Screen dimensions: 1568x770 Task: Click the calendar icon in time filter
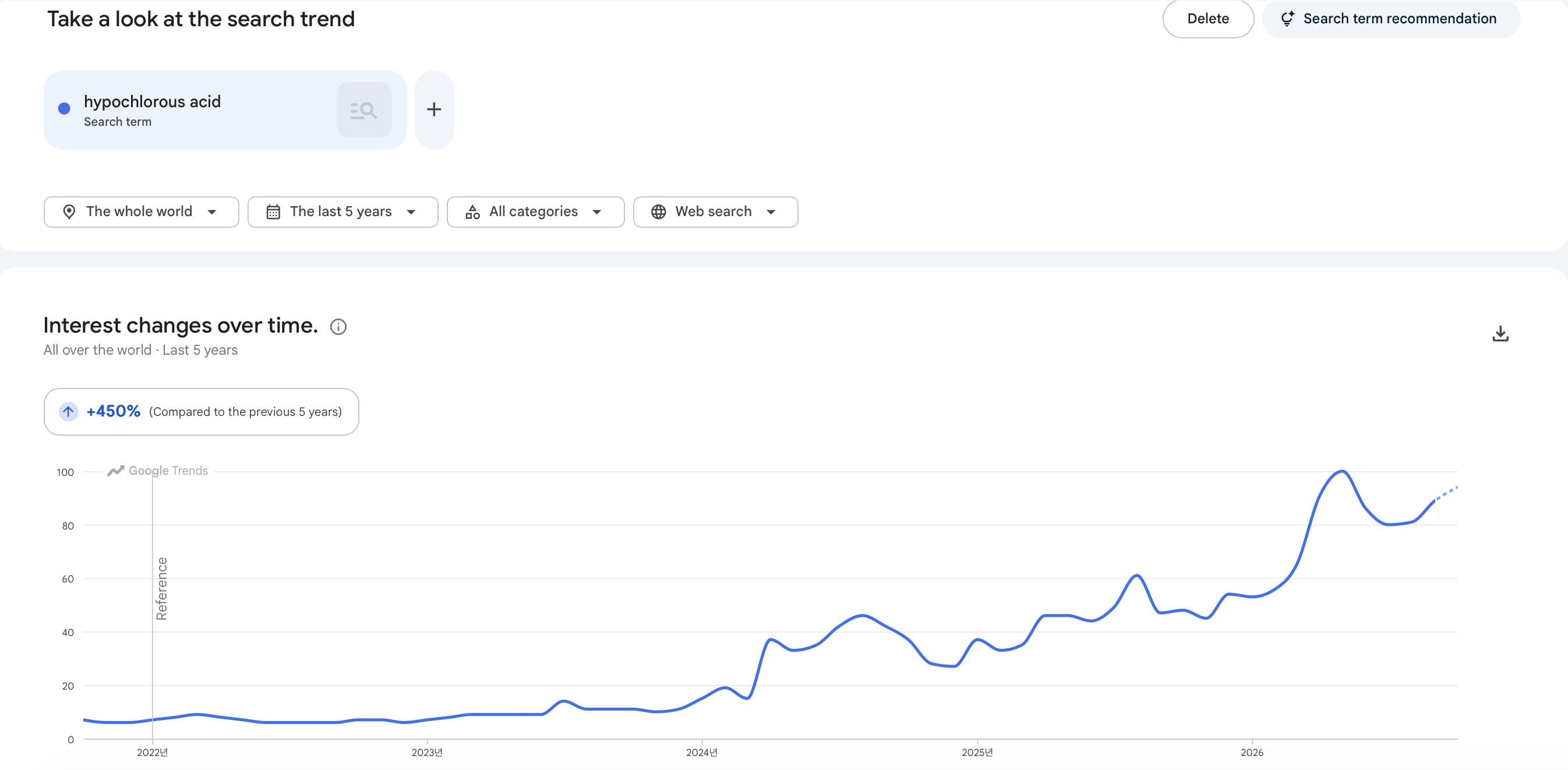[273, 212]
